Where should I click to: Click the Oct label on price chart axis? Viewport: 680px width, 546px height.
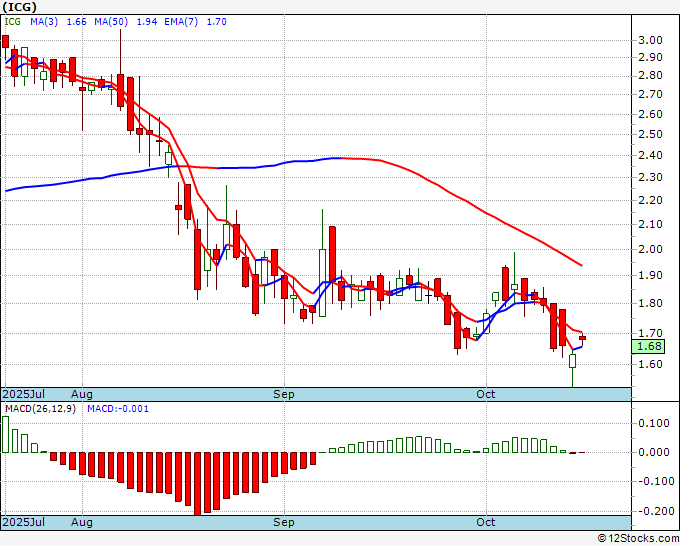486,394
